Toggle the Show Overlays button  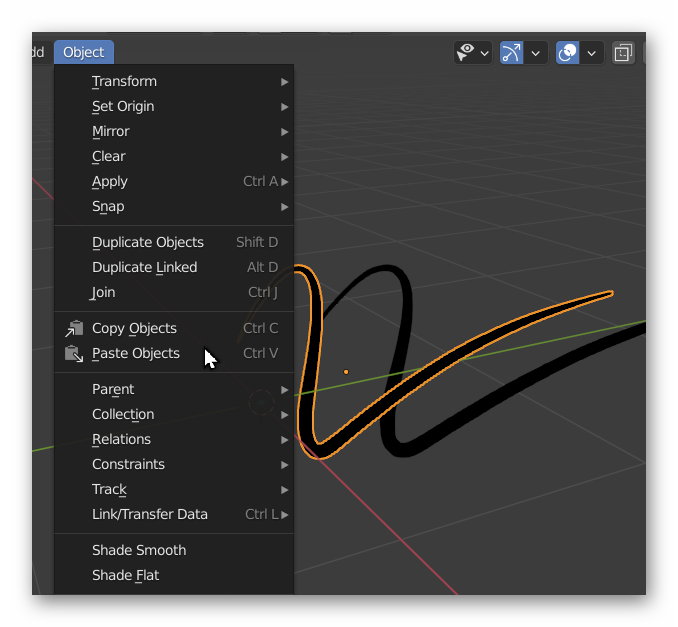pos(567,53)
